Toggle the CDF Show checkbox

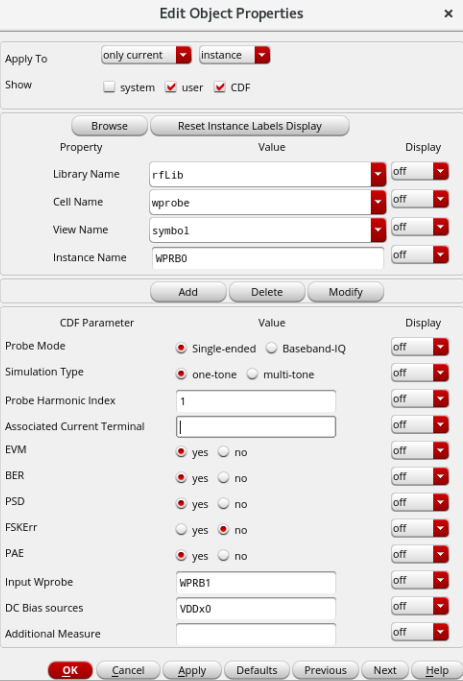pos(220,87)
